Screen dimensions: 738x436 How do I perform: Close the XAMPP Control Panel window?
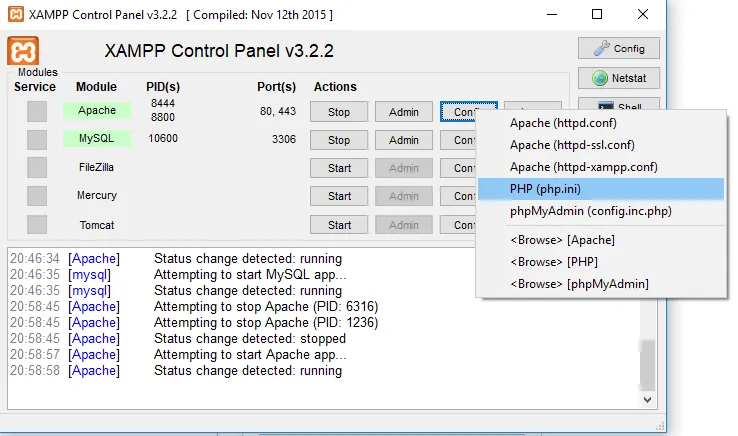coord(642,15)
